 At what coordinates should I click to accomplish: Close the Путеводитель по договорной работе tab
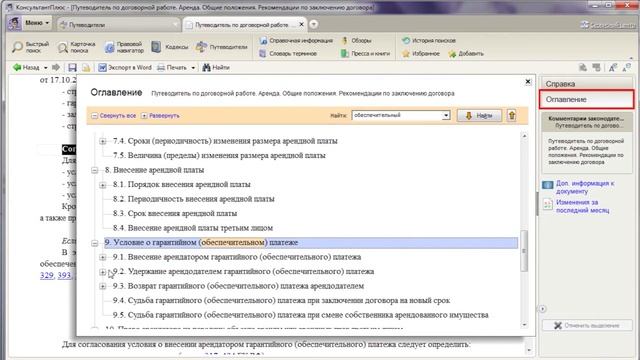(x=301, y=24)
